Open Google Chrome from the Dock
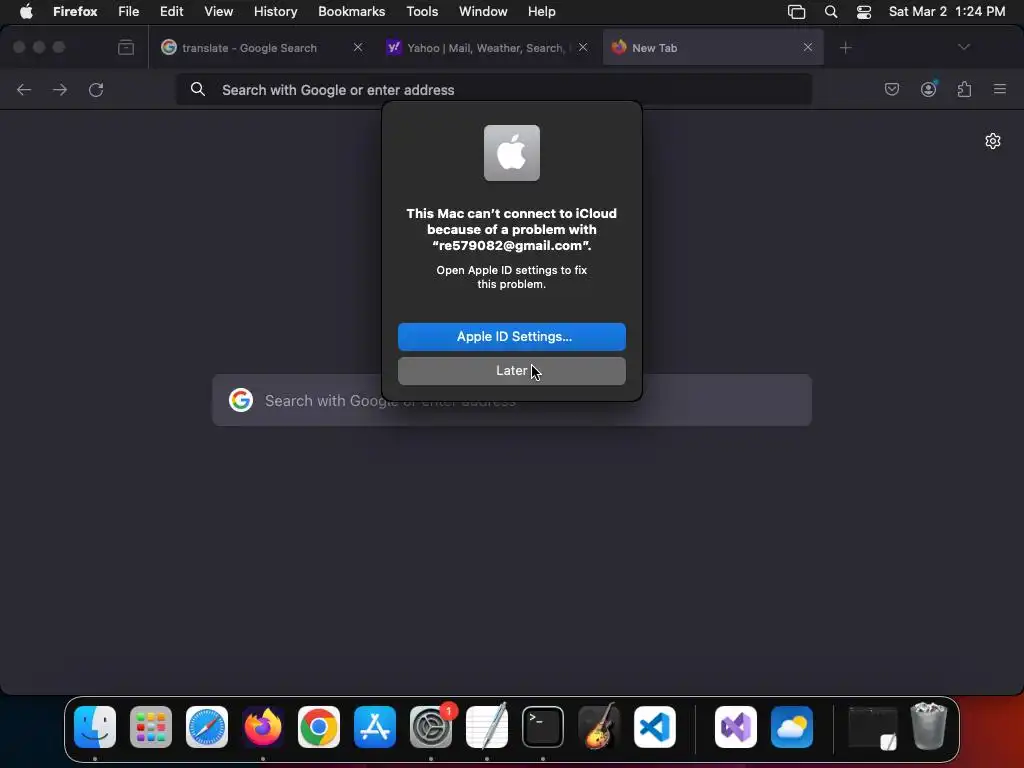 (x=319, y=727)
